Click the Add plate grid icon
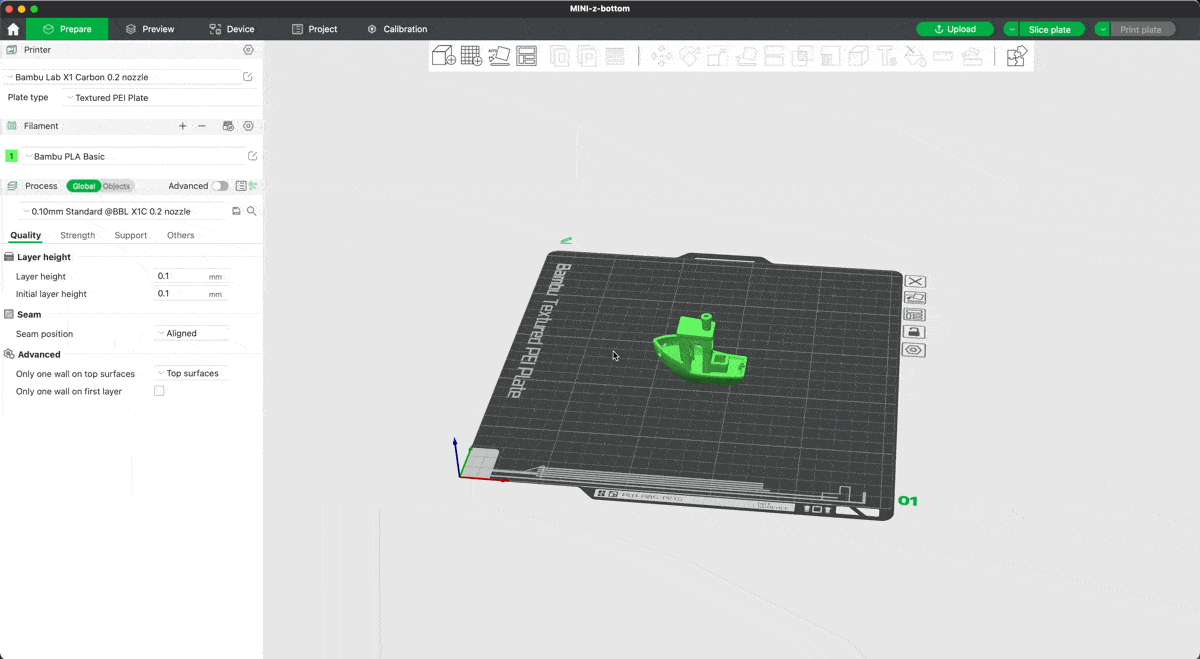The width and height of the screenshot is (1200, 659). (x=471, y=56)
